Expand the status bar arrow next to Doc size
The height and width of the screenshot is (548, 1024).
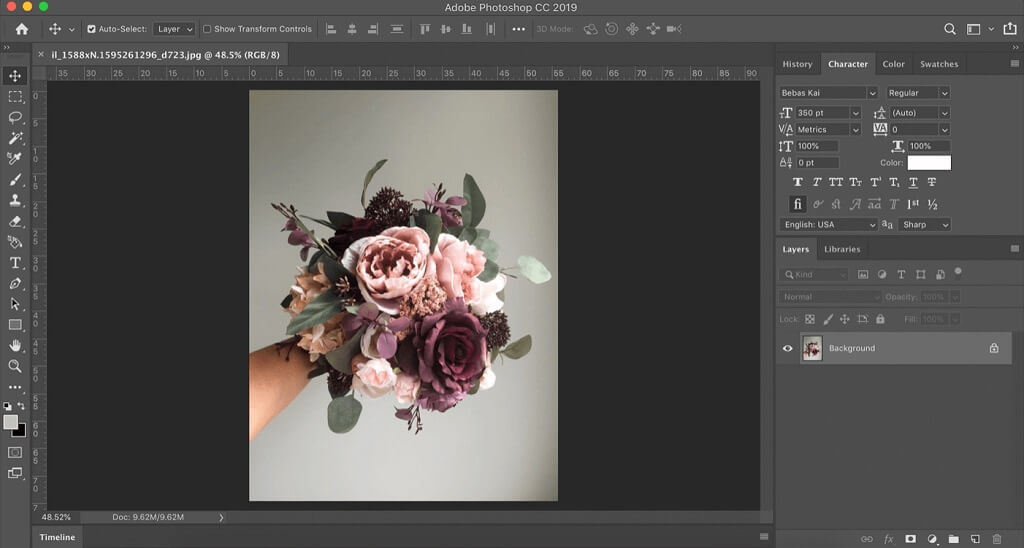click(221, 517)
